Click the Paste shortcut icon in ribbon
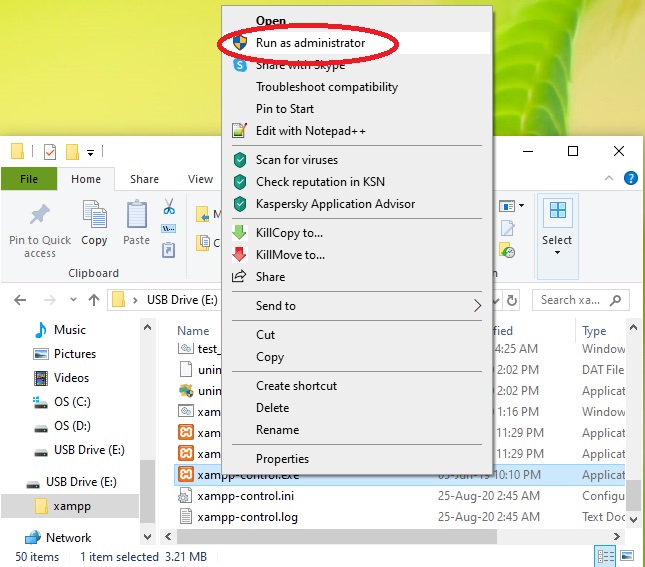The width and height of the screenshot is (645, 567). (169, 250)
